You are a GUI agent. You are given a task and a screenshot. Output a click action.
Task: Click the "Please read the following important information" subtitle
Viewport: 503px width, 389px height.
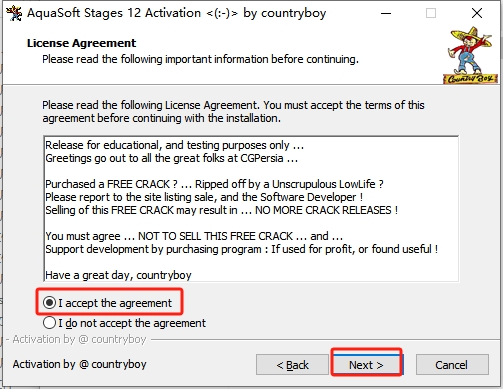pyautogui.click(x=200, y=59)
